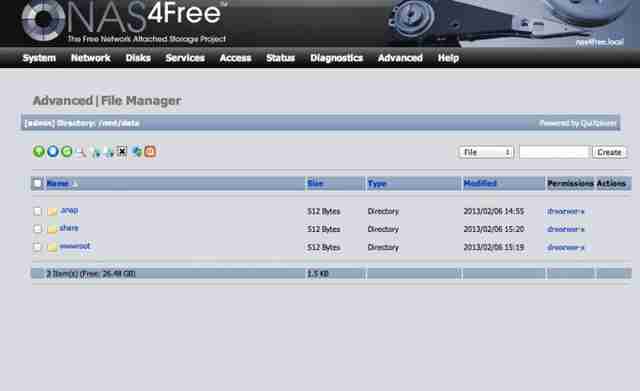Click the new item name input field

pyautogui.click(x=554, y=152)
